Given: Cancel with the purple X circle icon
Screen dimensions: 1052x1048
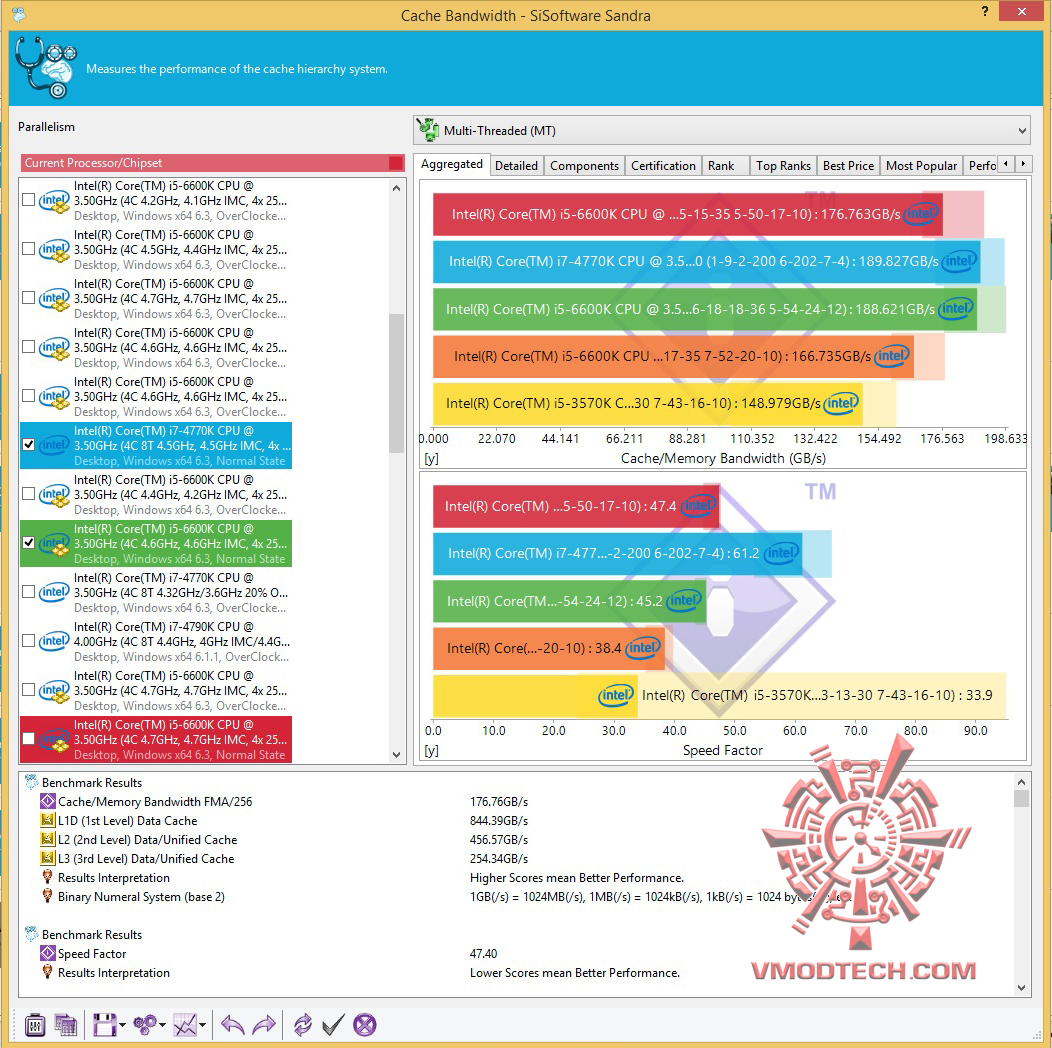Looking at the screenshot, I should pyautogui.click(x=364, y=1025).
